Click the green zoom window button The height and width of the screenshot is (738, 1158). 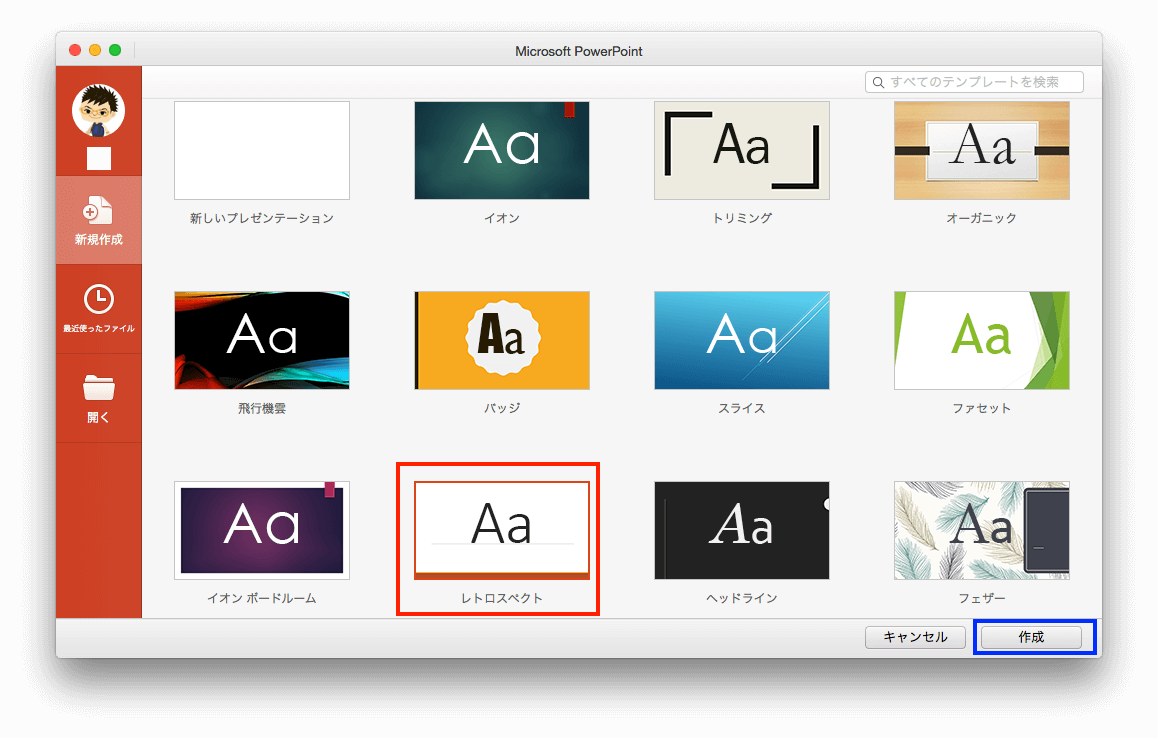[x=114, y=50]
